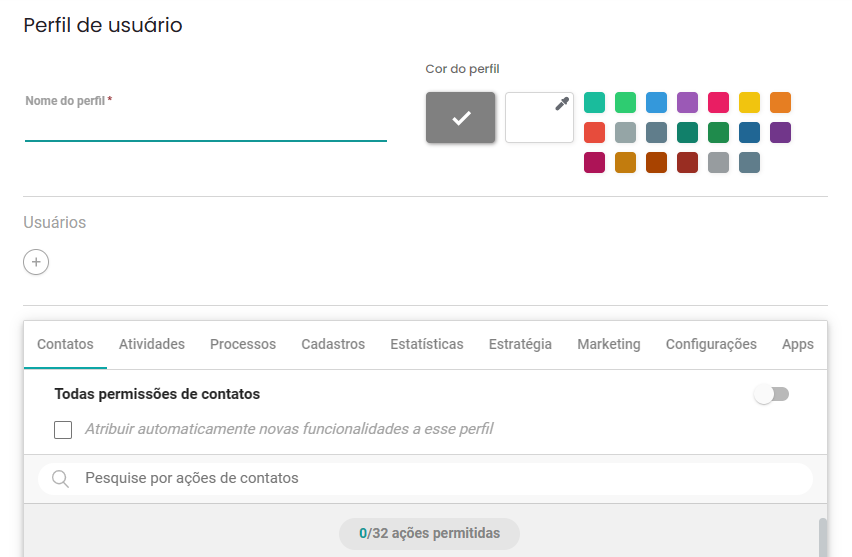Select the pink color swatch
Viewport: 852px width, 557px height.
click(718, 103)
